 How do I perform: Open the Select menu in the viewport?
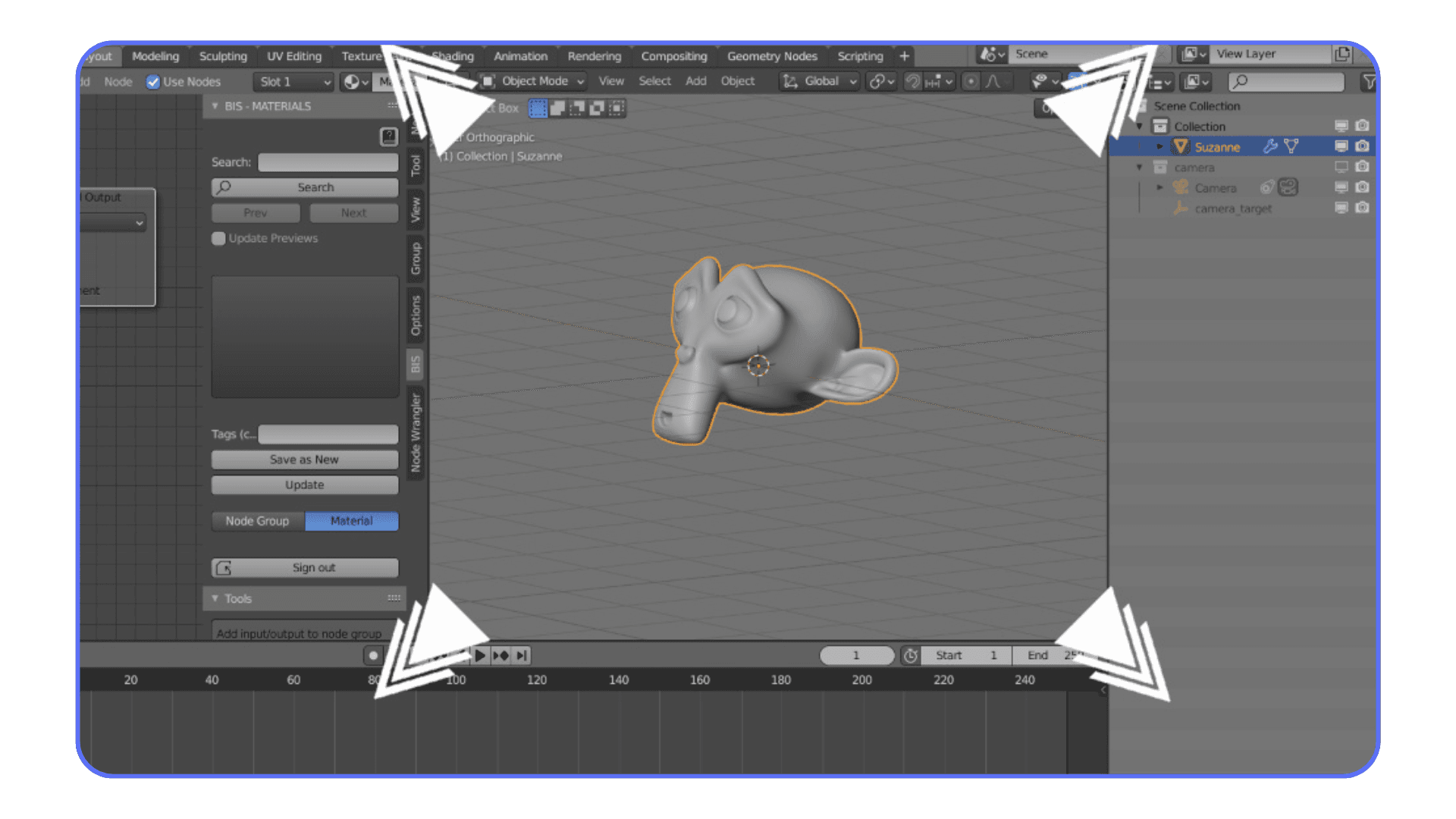point(654,81)
